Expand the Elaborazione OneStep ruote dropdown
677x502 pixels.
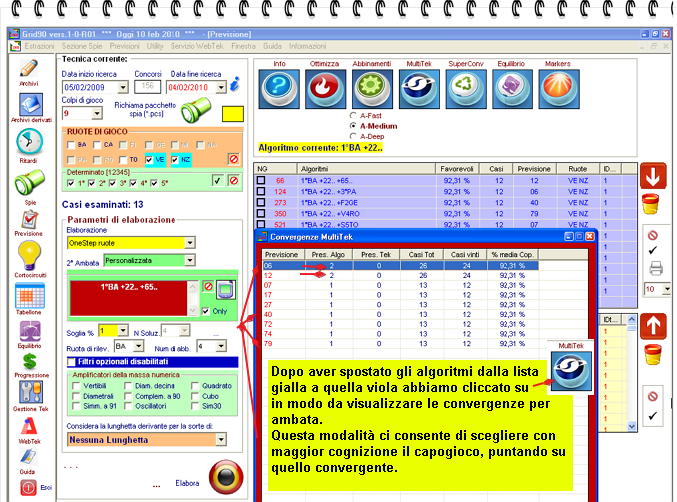(x=190, y=243)
